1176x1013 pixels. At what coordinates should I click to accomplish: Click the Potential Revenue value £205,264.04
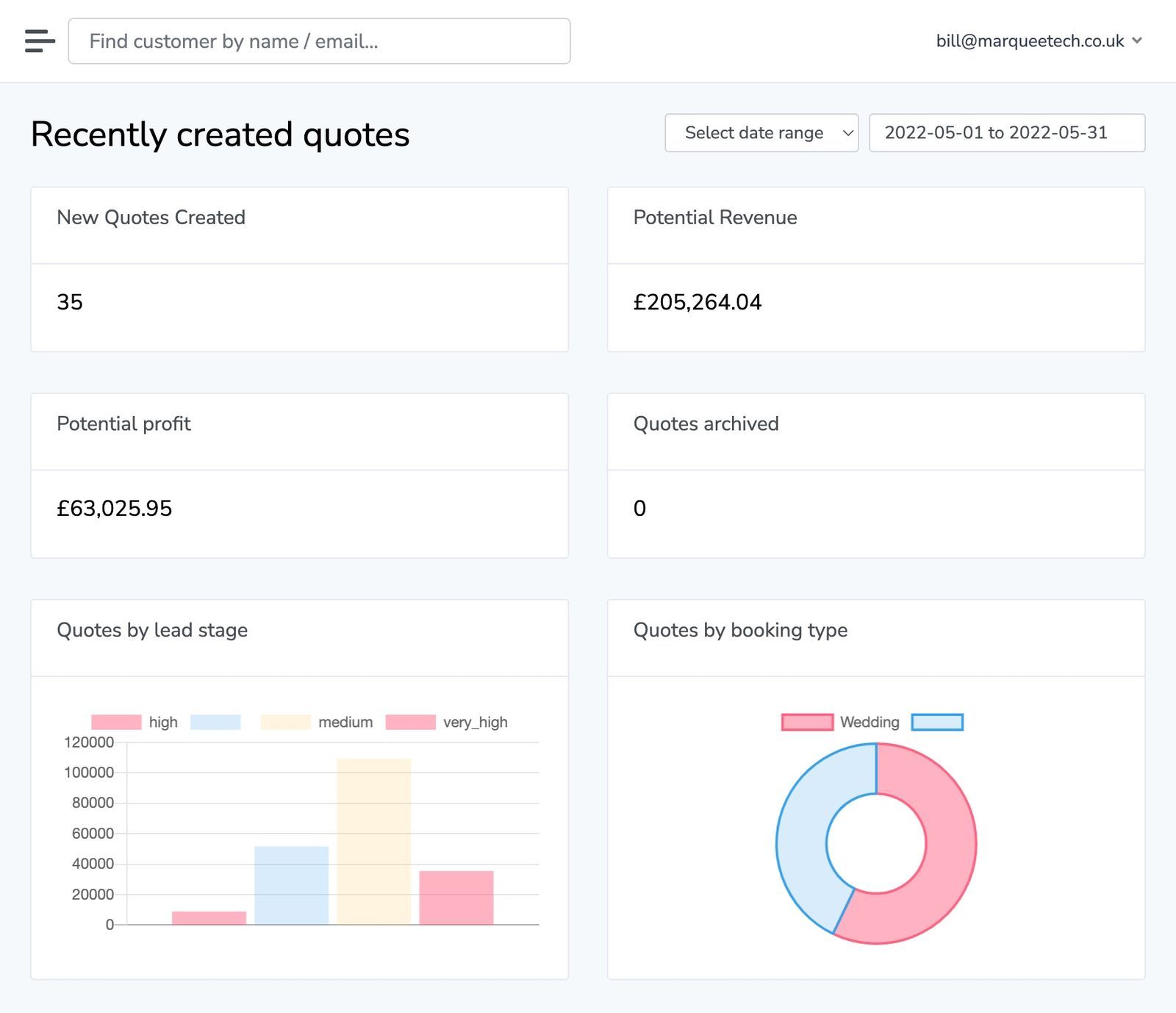tap(698, 302)
